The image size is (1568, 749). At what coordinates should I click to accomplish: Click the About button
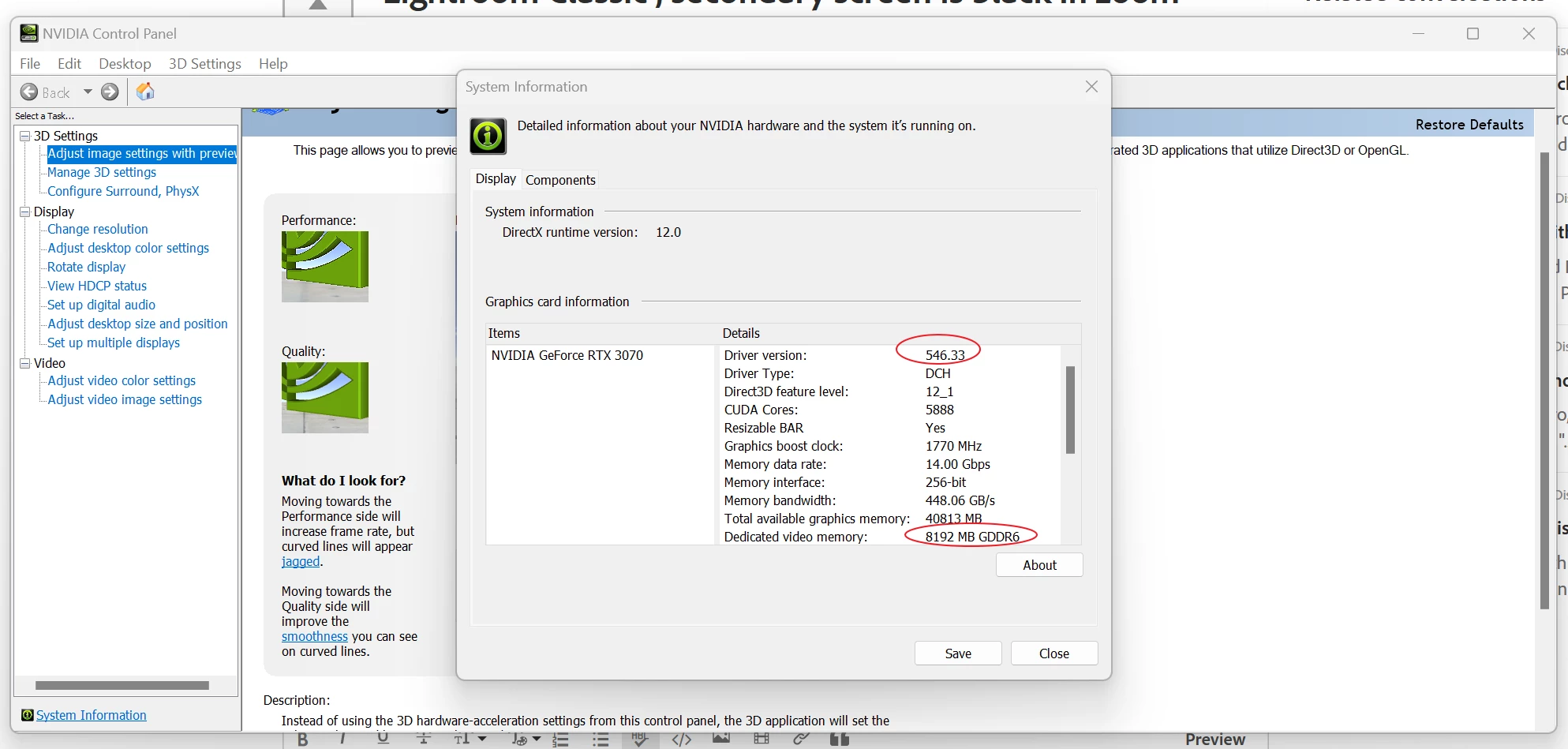[1039, 565]
